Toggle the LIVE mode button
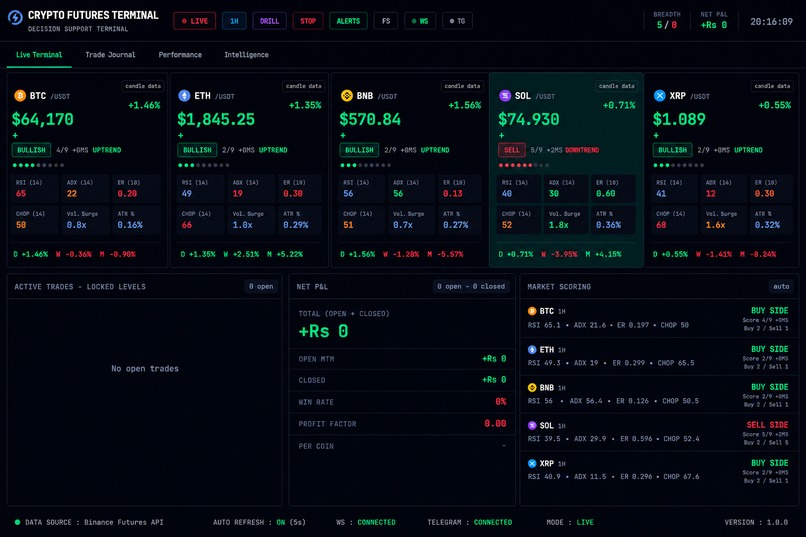The width and height of the screenshot is (806, 537). click(x=194, y=21)
